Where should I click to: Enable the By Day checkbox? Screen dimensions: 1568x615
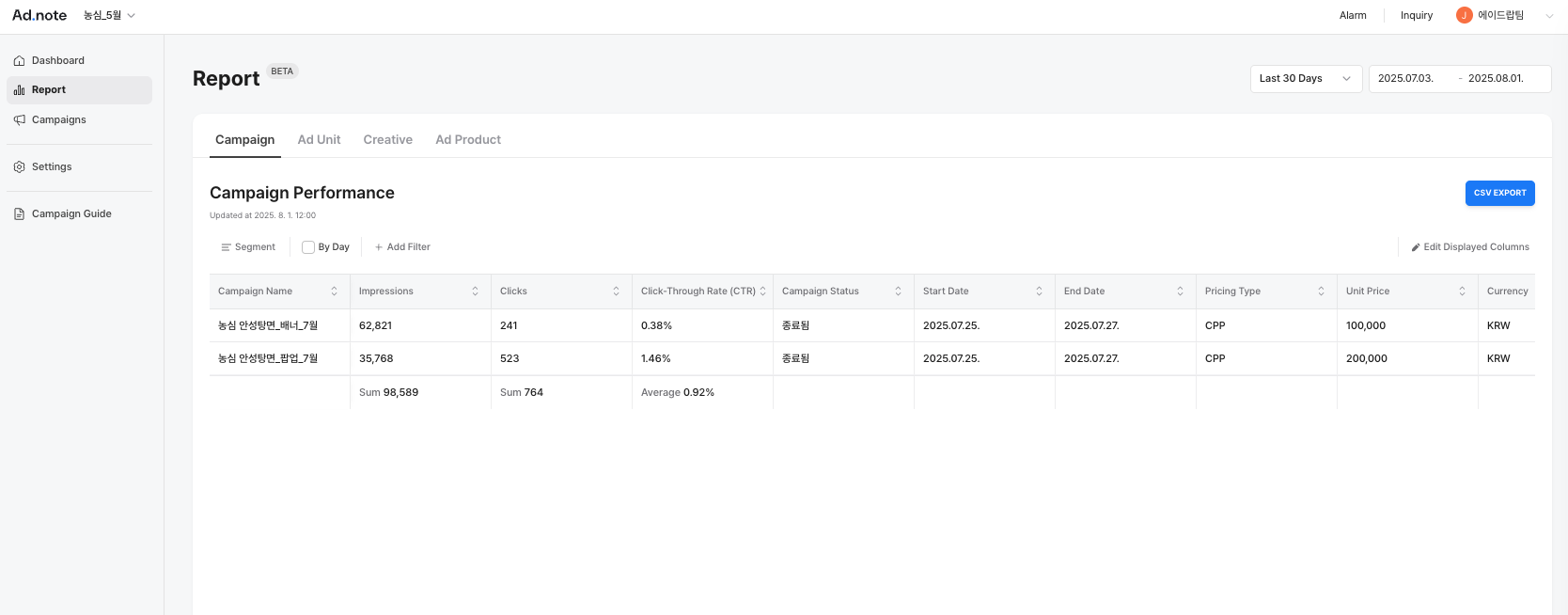click(308, 247)
